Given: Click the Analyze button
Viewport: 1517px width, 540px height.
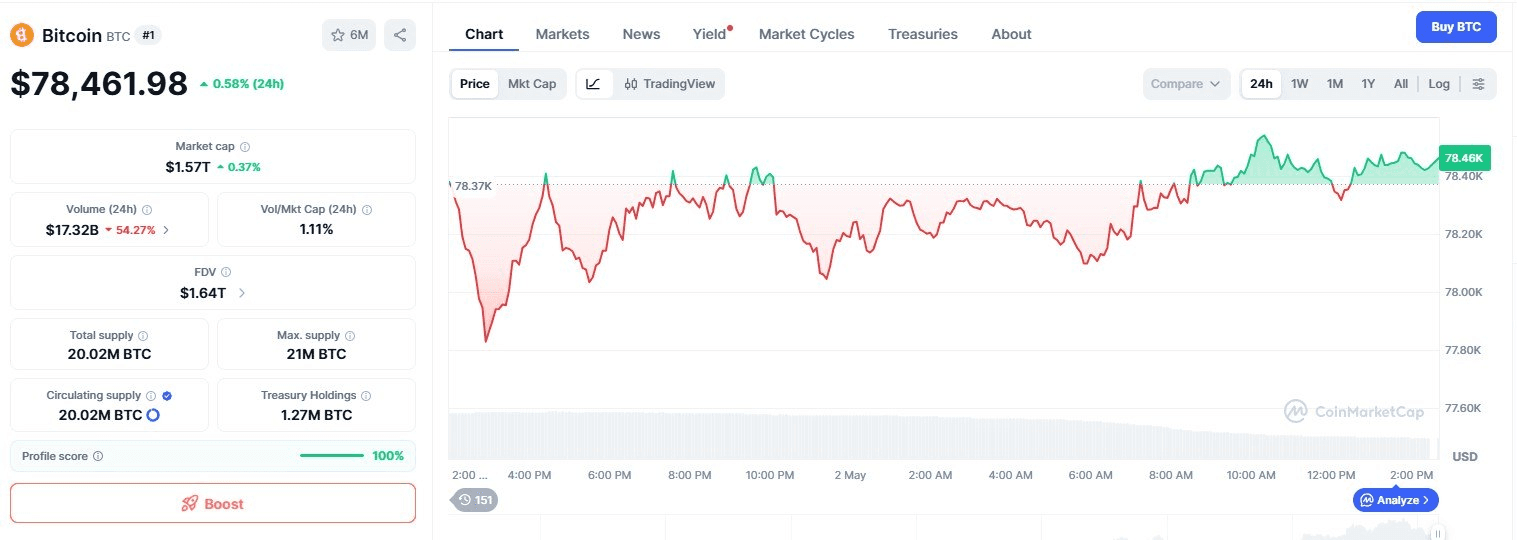Looking at the screenshot, I should point(1396,500).
